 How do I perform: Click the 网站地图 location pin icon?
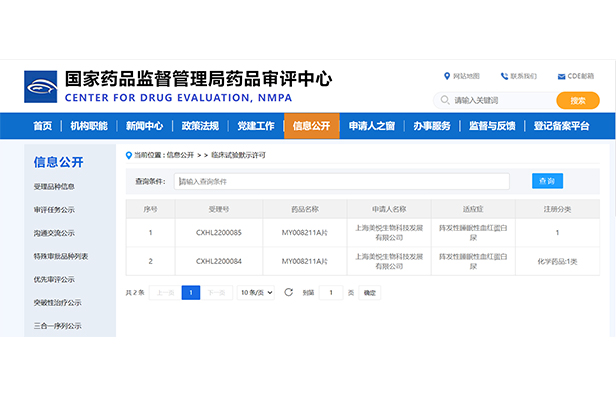[447, 76]
